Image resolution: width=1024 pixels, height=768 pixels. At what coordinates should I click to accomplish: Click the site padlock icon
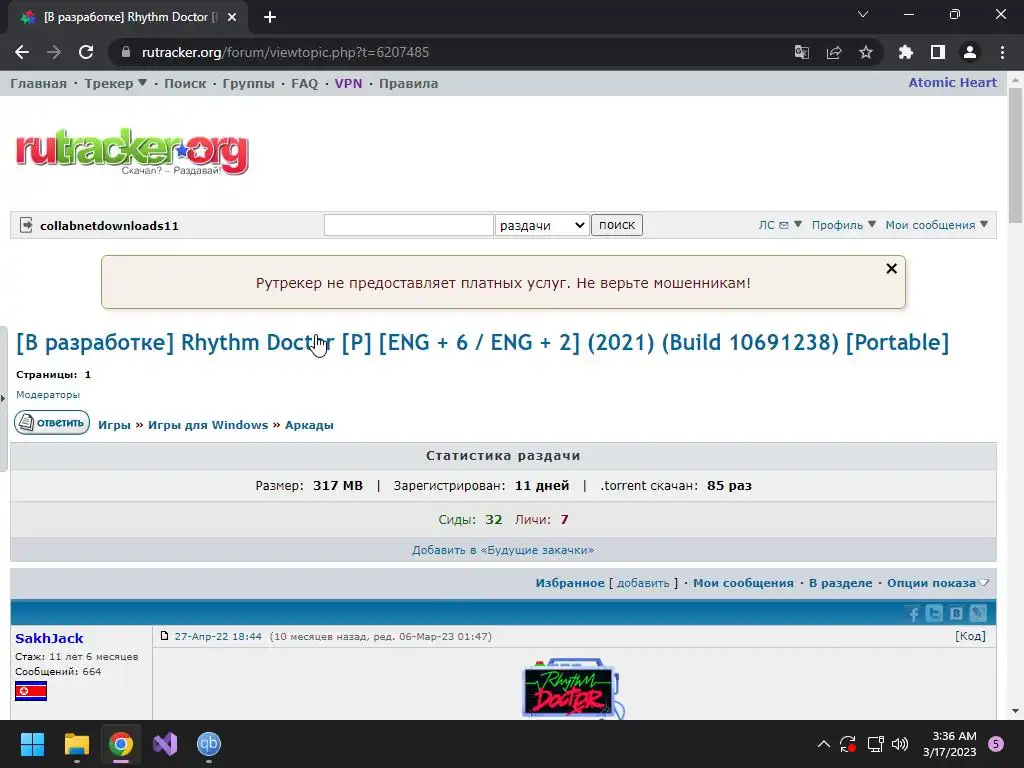(126, 52)
